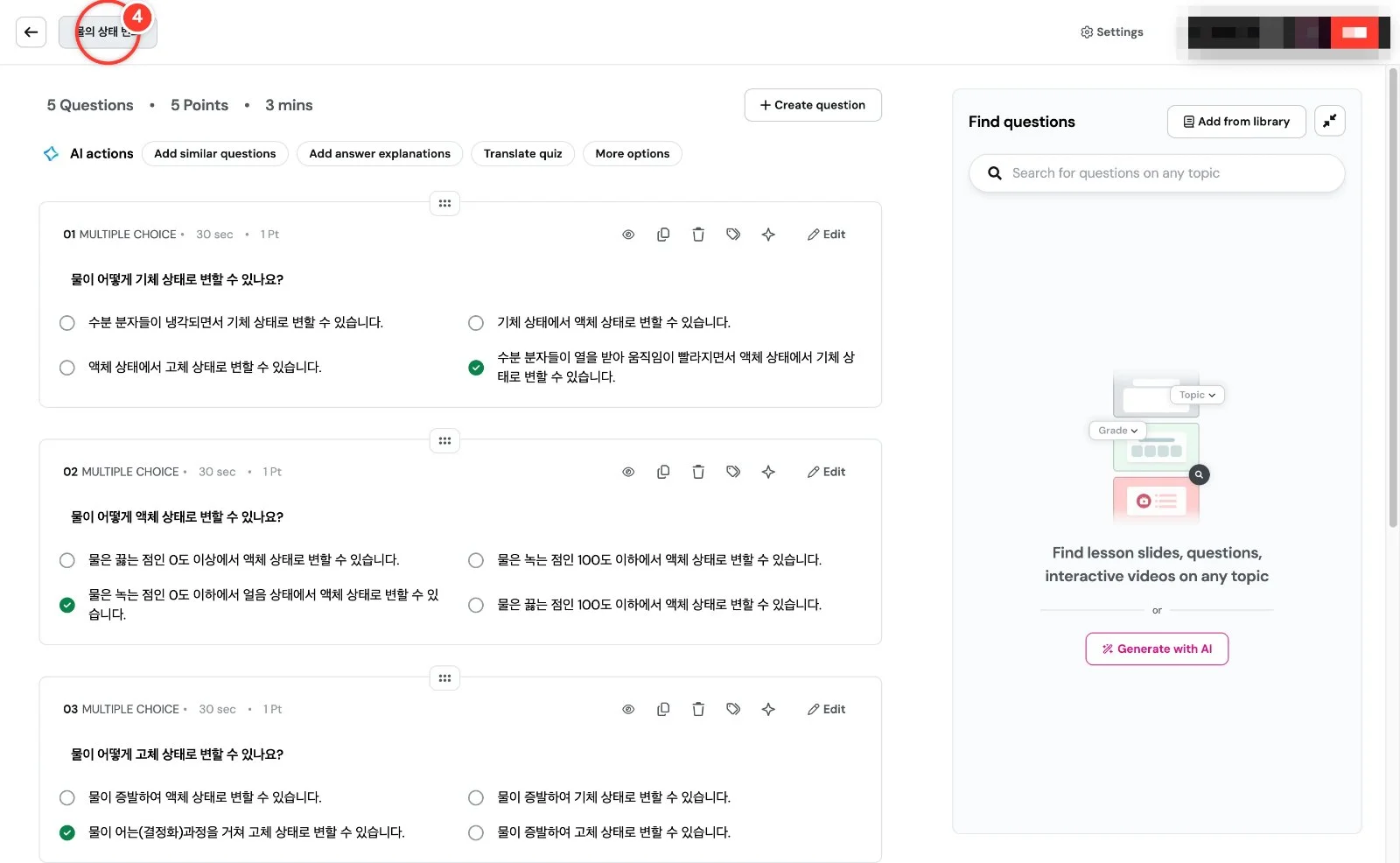
Task: Open More options in AI actions
Action: [632, 153]
